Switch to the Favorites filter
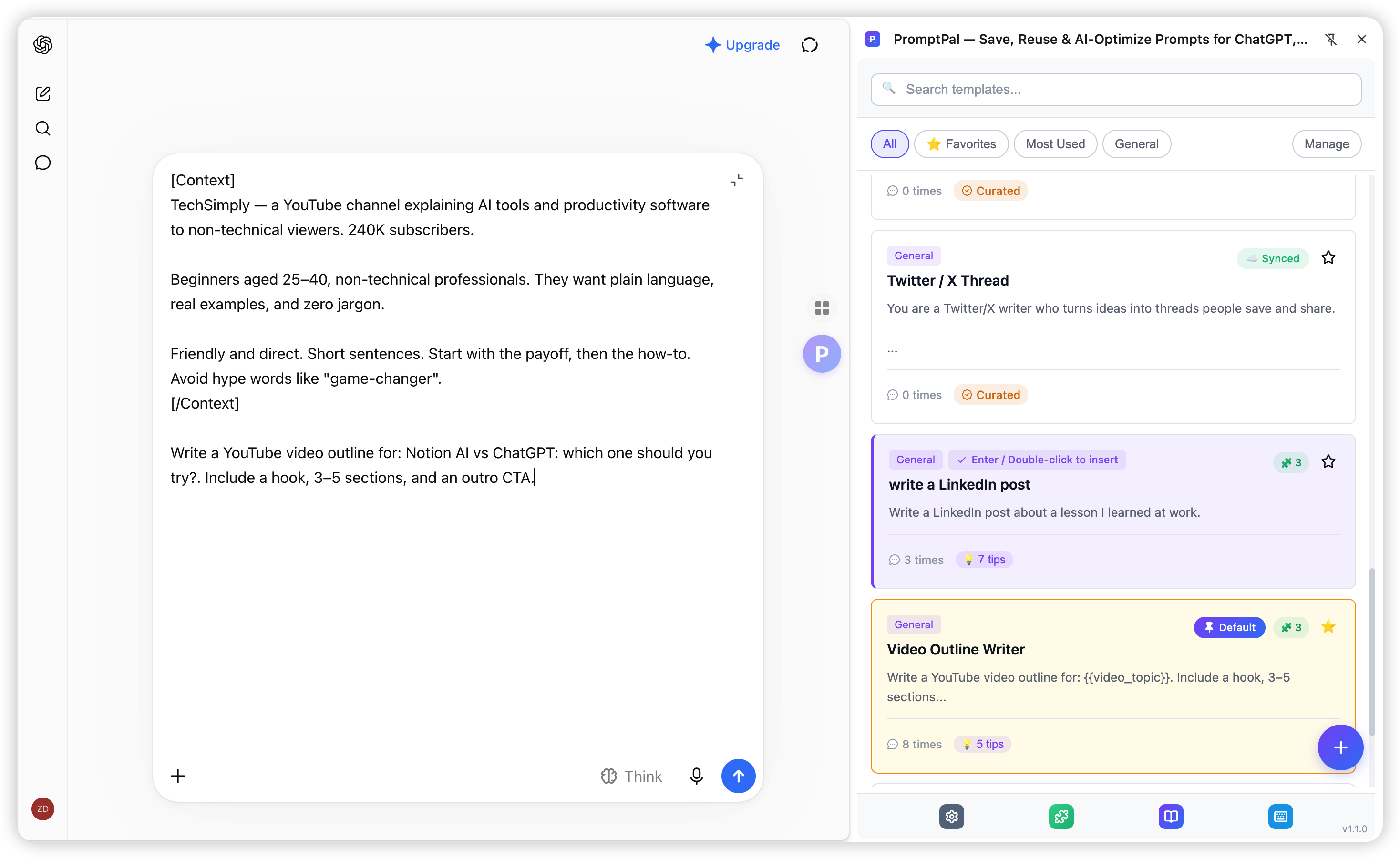This screenshot has height=859, width=1400. 961,144
